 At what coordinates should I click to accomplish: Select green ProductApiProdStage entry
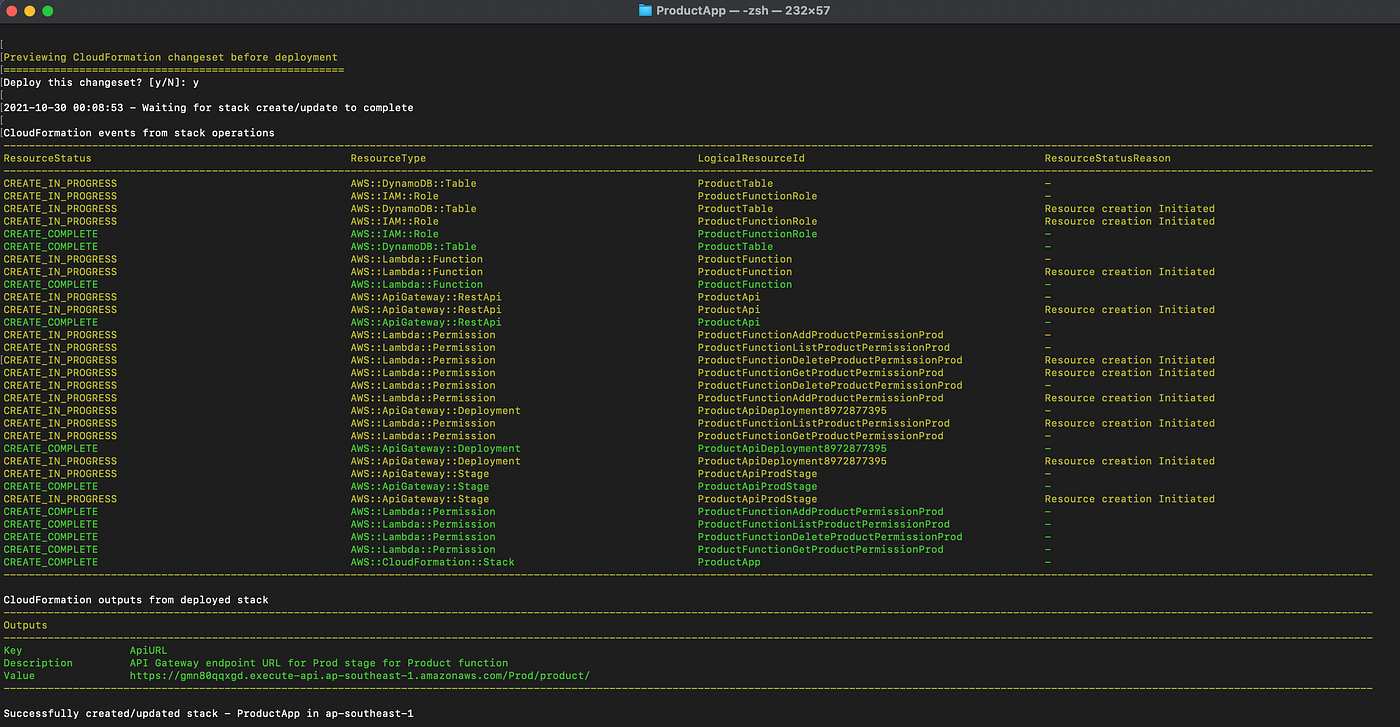(757, 486)
